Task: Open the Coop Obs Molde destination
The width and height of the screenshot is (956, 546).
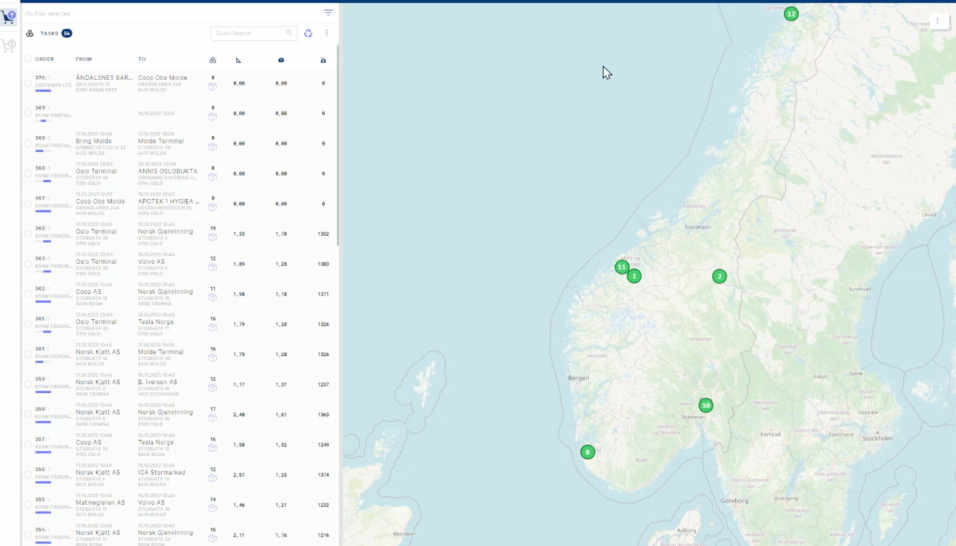Action: click(x=162, y=78)
